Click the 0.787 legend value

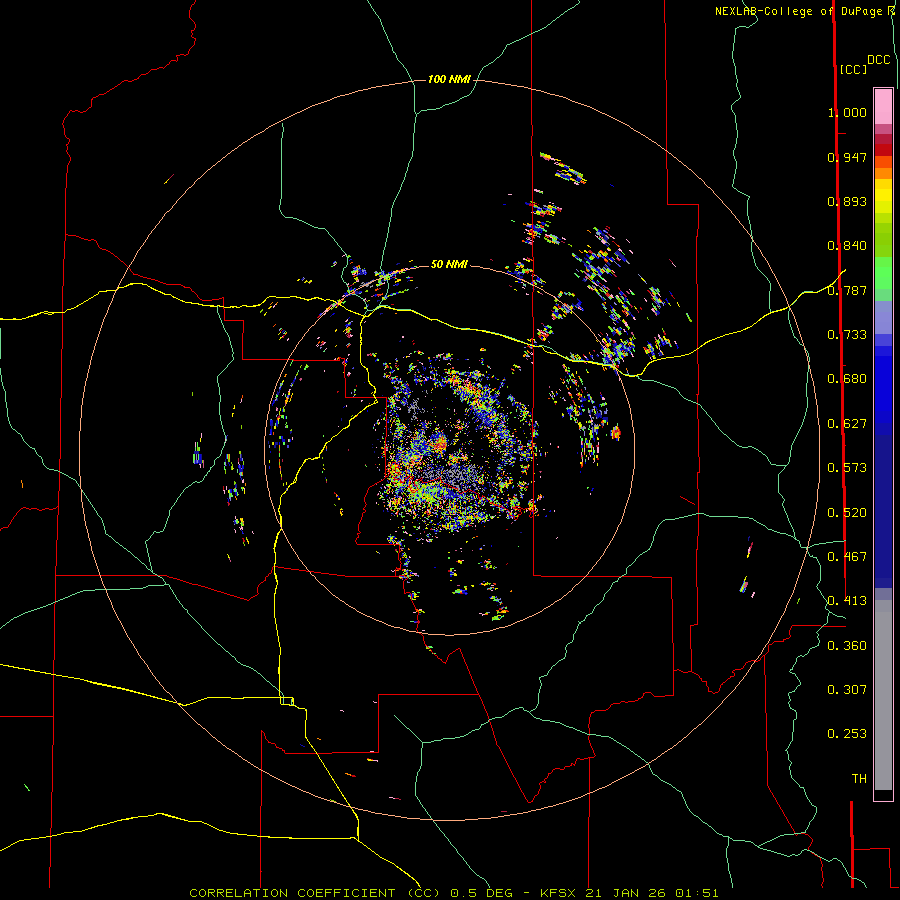point(847,290)
